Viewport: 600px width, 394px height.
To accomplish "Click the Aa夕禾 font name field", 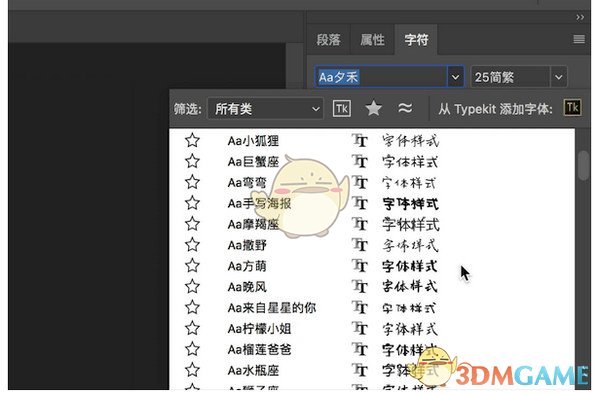I will 381,77.
